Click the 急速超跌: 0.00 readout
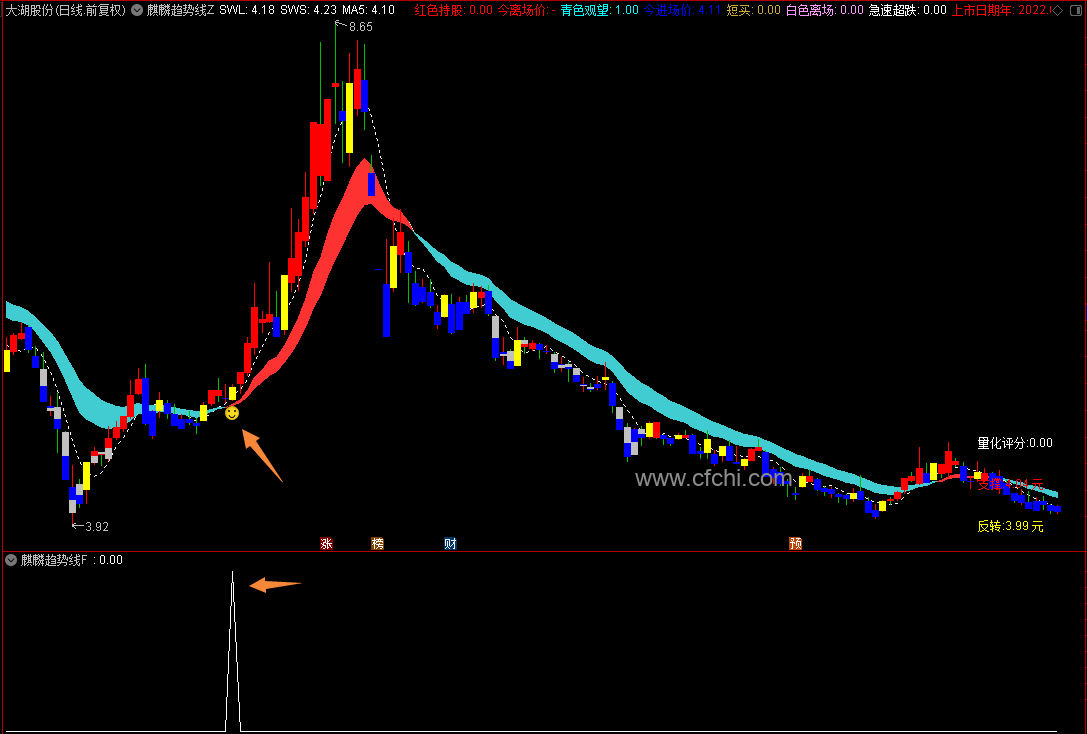 [x=907, y=10]
